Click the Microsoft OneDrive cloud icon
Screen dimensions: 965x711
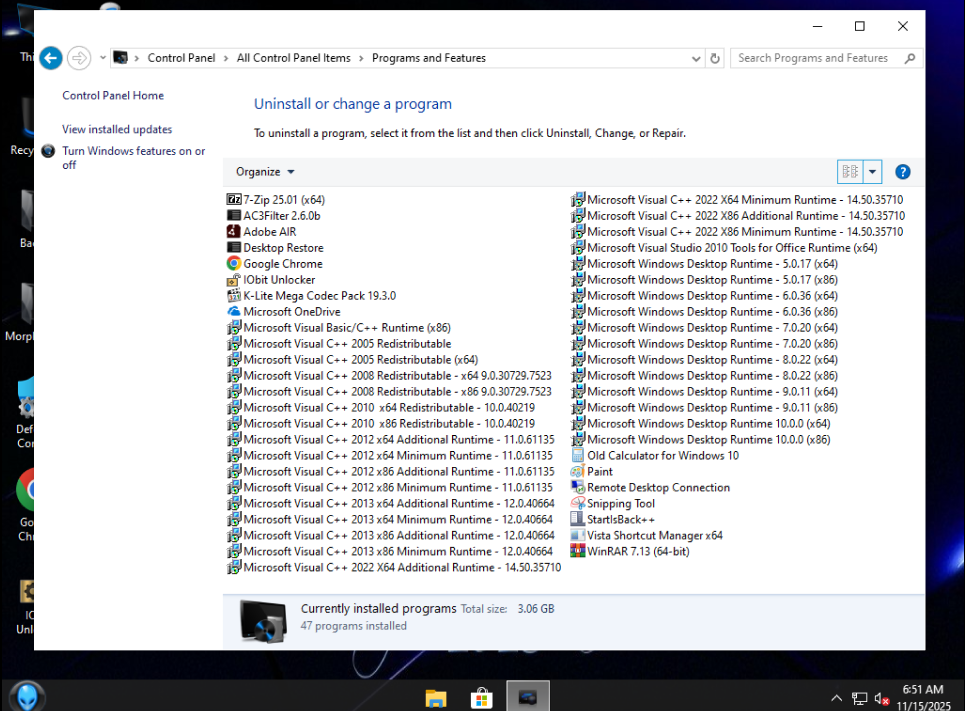tap(234, 312)
